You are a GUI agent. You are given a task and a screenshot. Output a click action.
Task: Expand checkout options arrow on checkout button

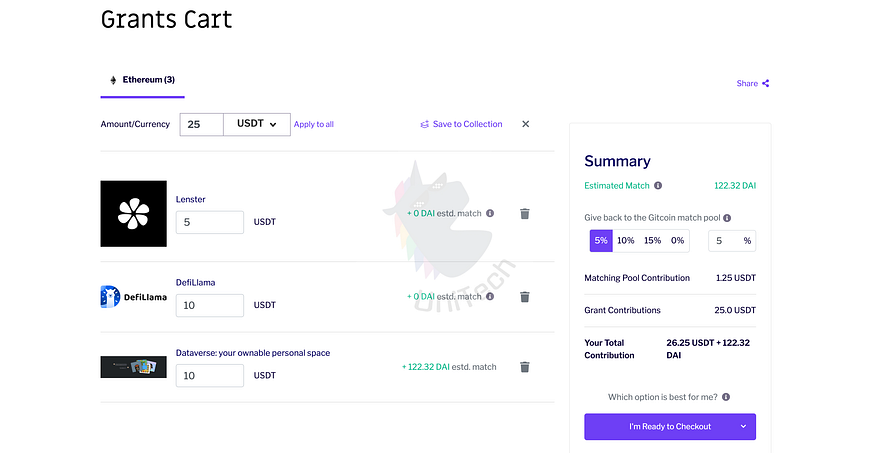pos(743,427)
